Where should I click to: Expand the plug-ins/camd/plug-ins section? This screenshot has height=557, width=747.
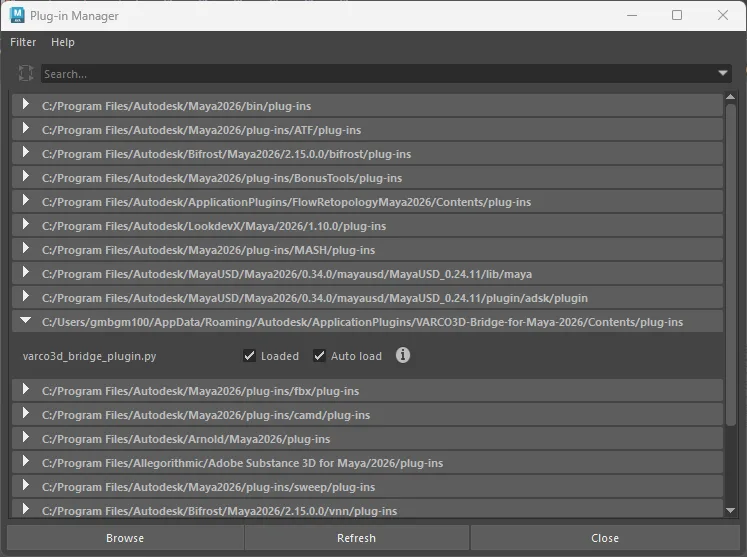[x=26, y=413]
